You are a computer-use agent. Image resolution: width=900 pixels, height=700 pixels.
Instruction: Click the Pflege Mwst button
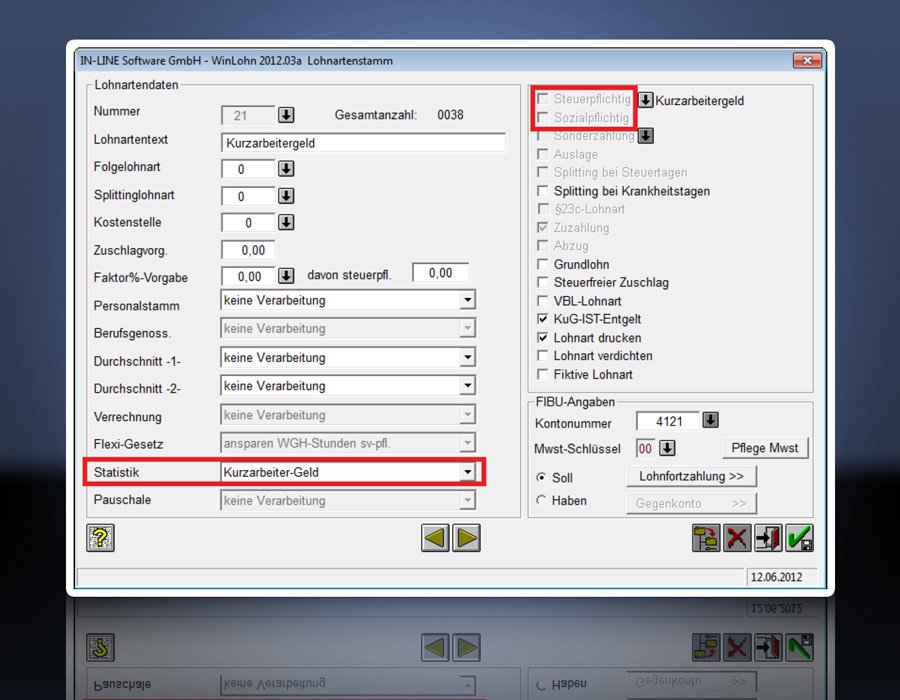pyautogui.click(x=765, y=448)
